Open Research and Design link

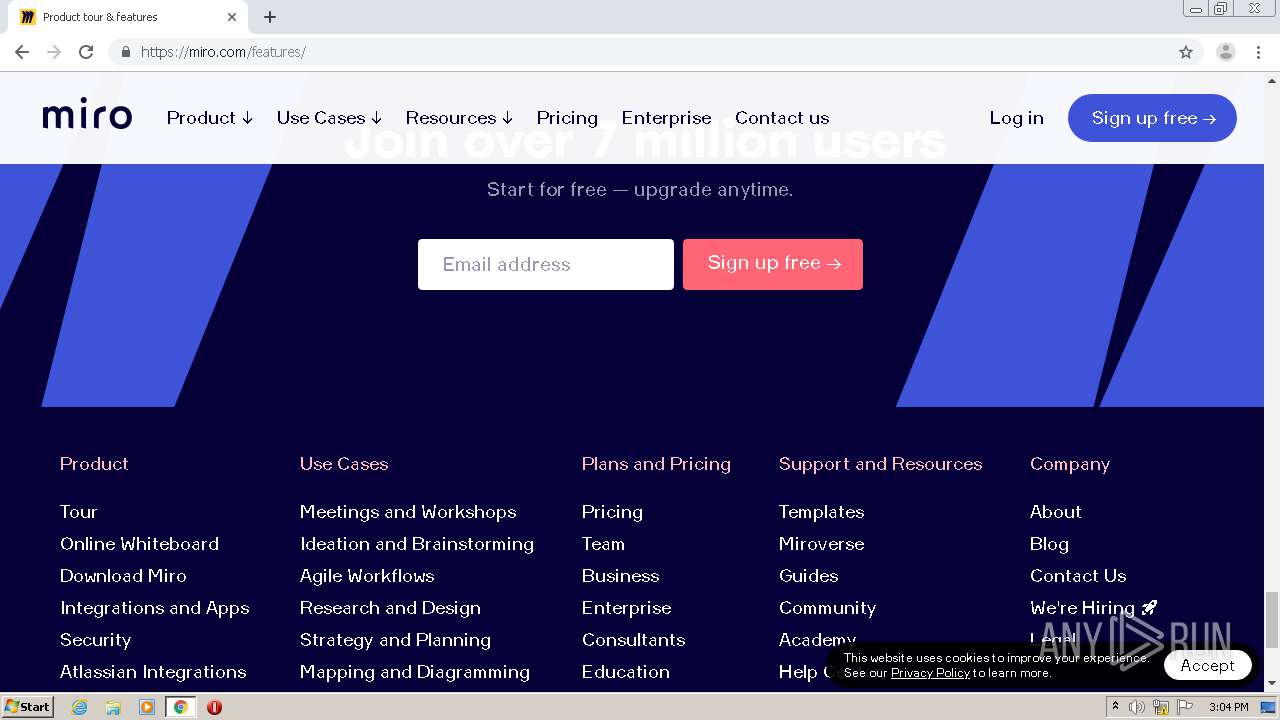click(390, 608)
